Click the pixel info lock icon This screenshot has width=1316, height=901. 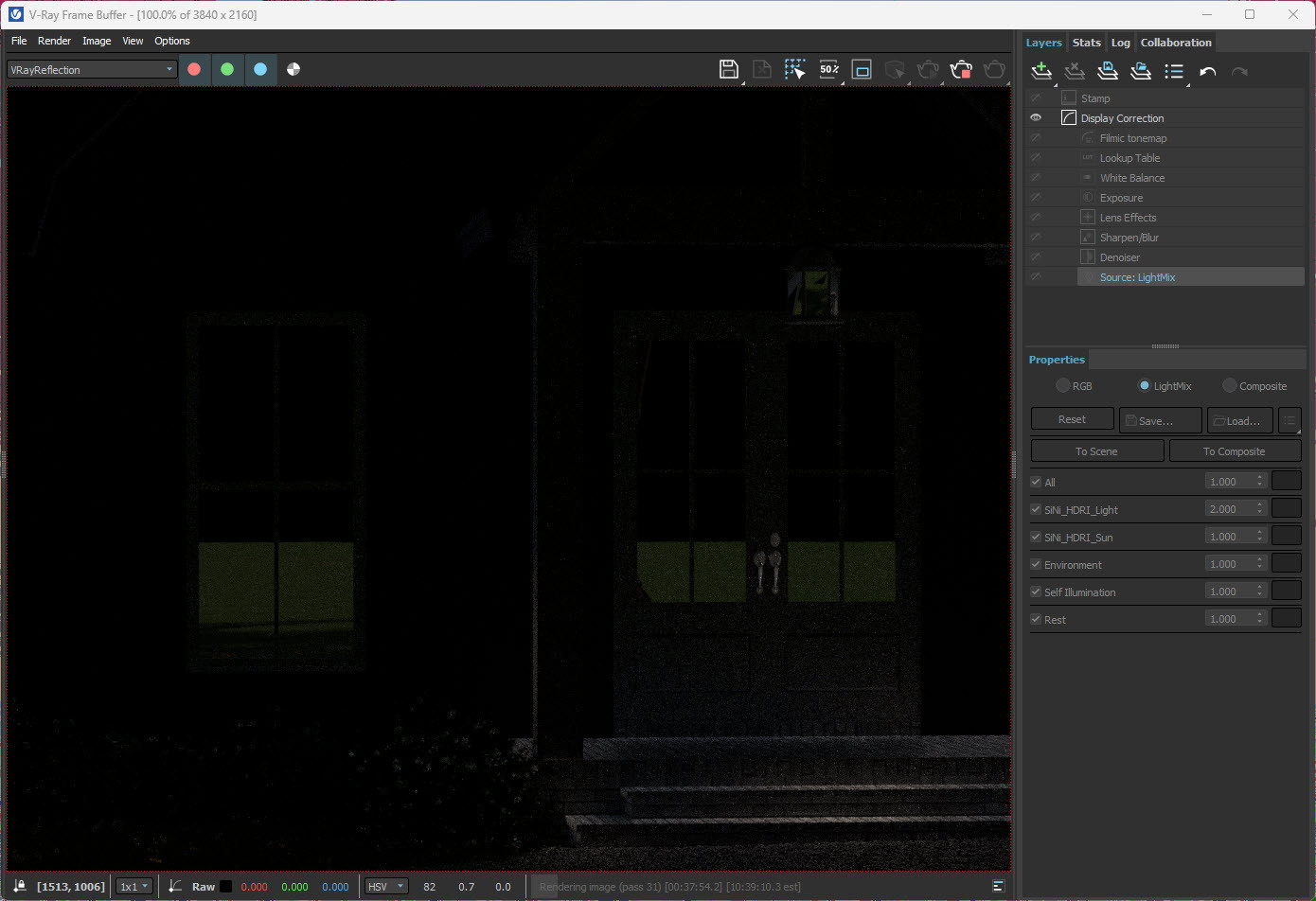tap(20, 886)
